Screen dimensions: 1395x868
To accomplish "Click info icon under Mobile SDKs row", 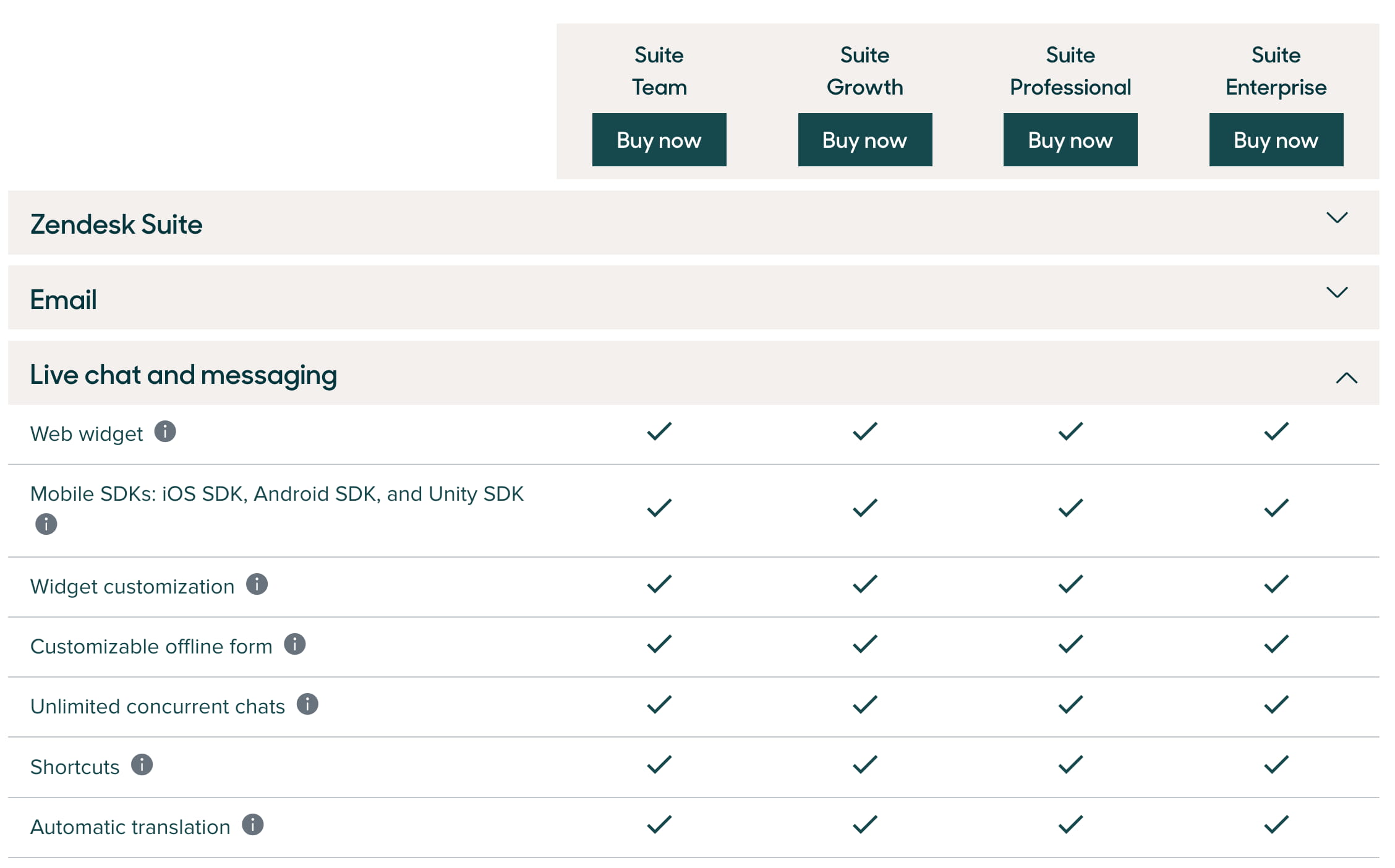I will click(46, 524).
